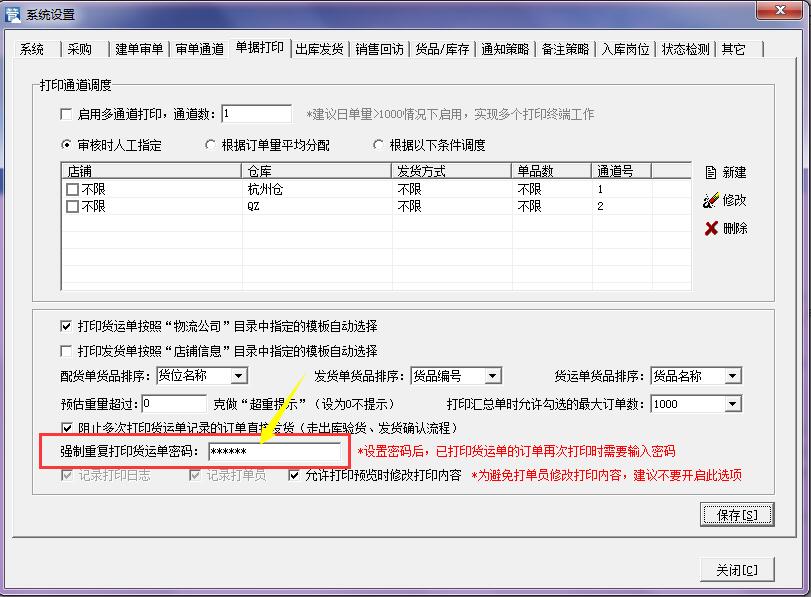This screenshot has height=597, width=811.
Task: Click the 保存[S] button
Action: pos(737,515)
